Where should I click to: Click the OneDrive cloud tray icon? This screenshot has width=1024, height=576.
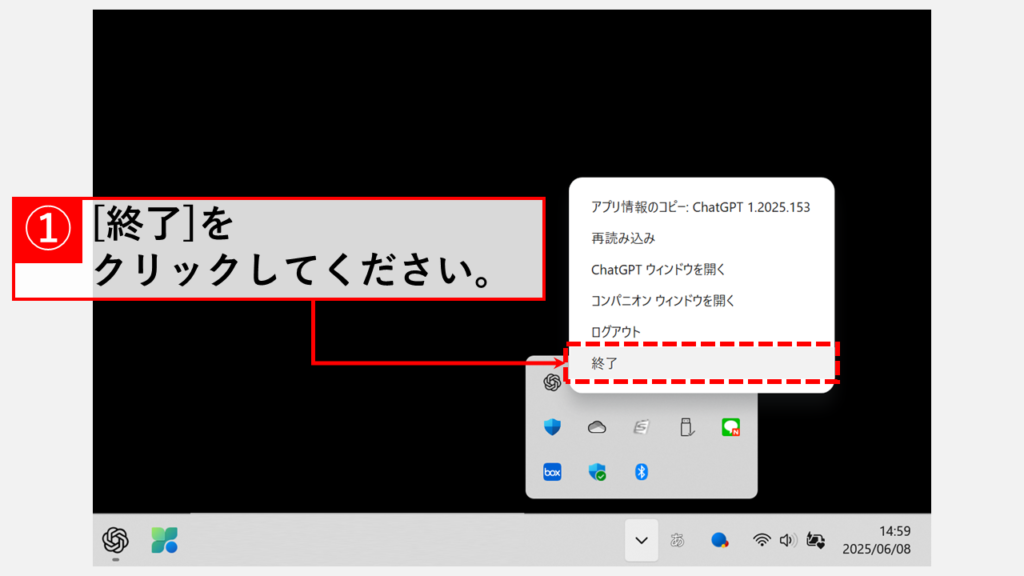click(x=597, y=427)
